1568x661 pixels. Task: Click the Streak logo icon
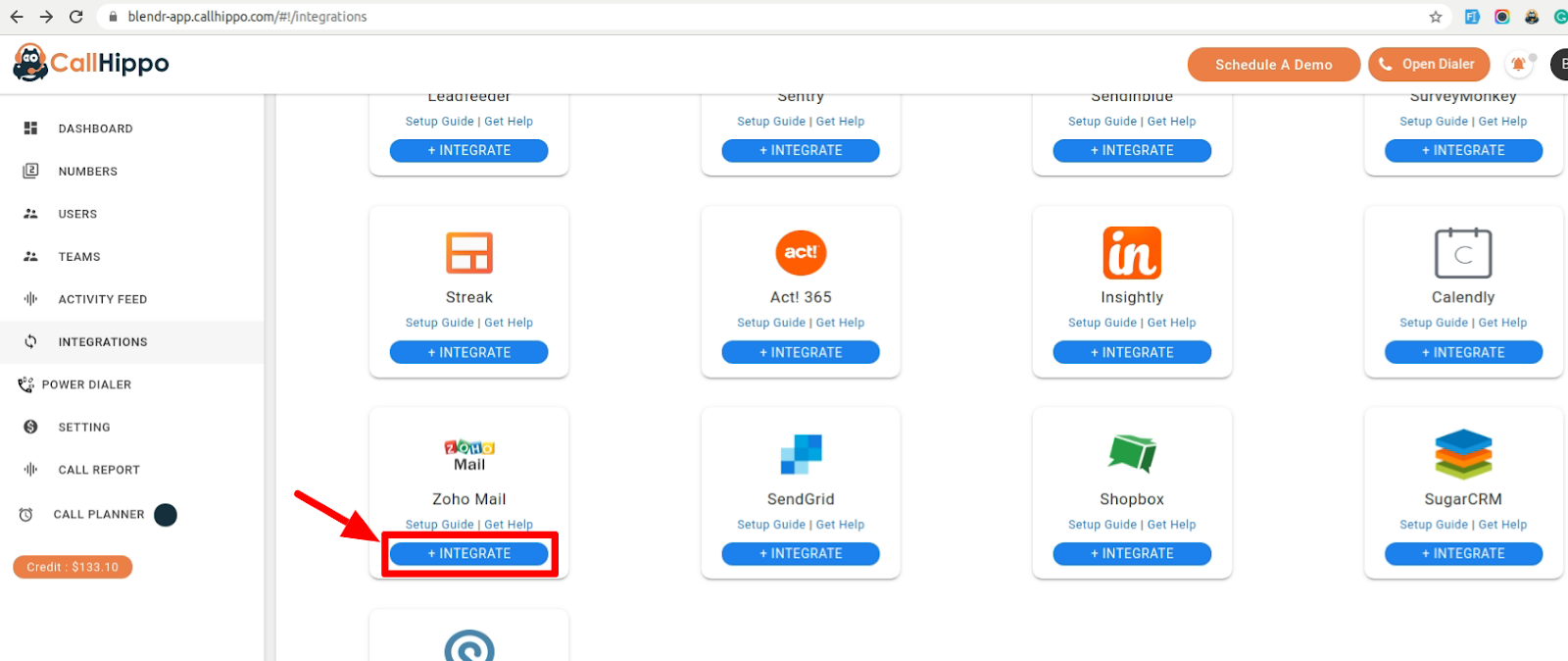(x=469, y=253)
